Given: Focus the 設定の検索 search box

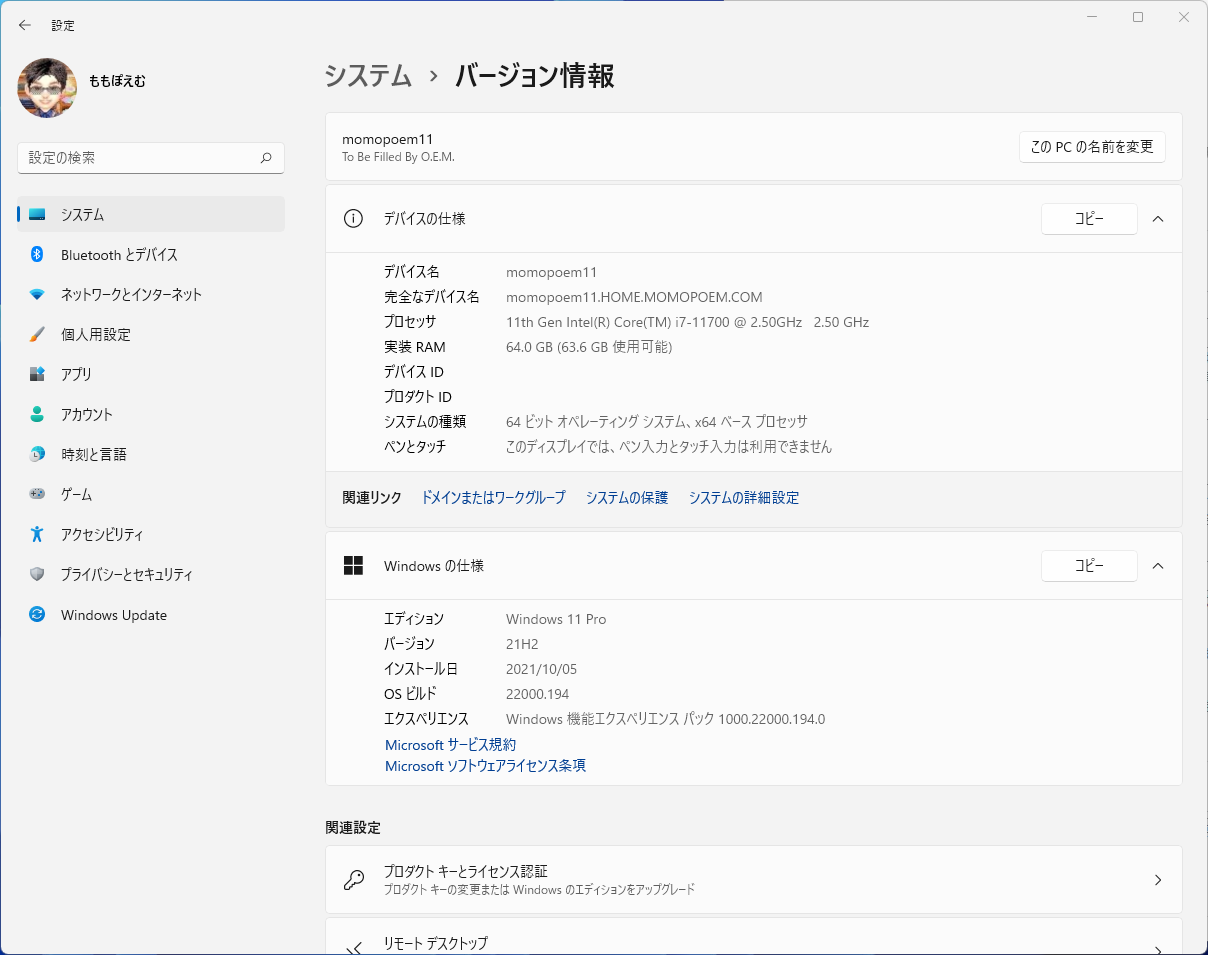Looking at the screenshot, I should tap(151, 158).
